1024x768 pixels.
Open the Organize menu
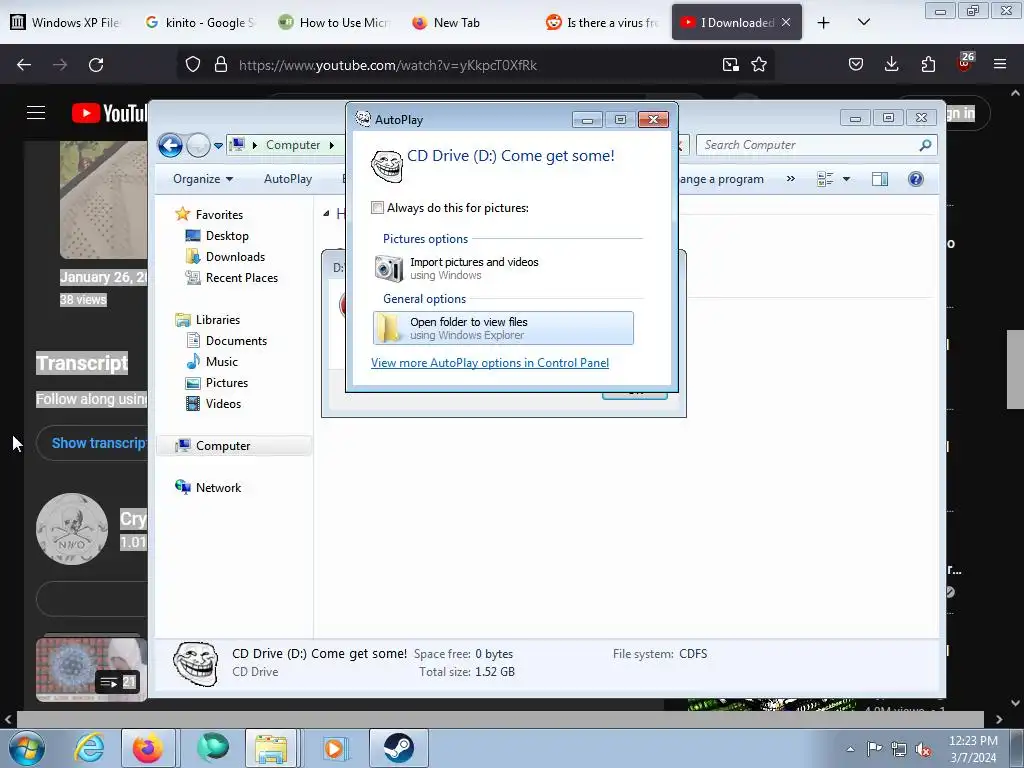202,179
